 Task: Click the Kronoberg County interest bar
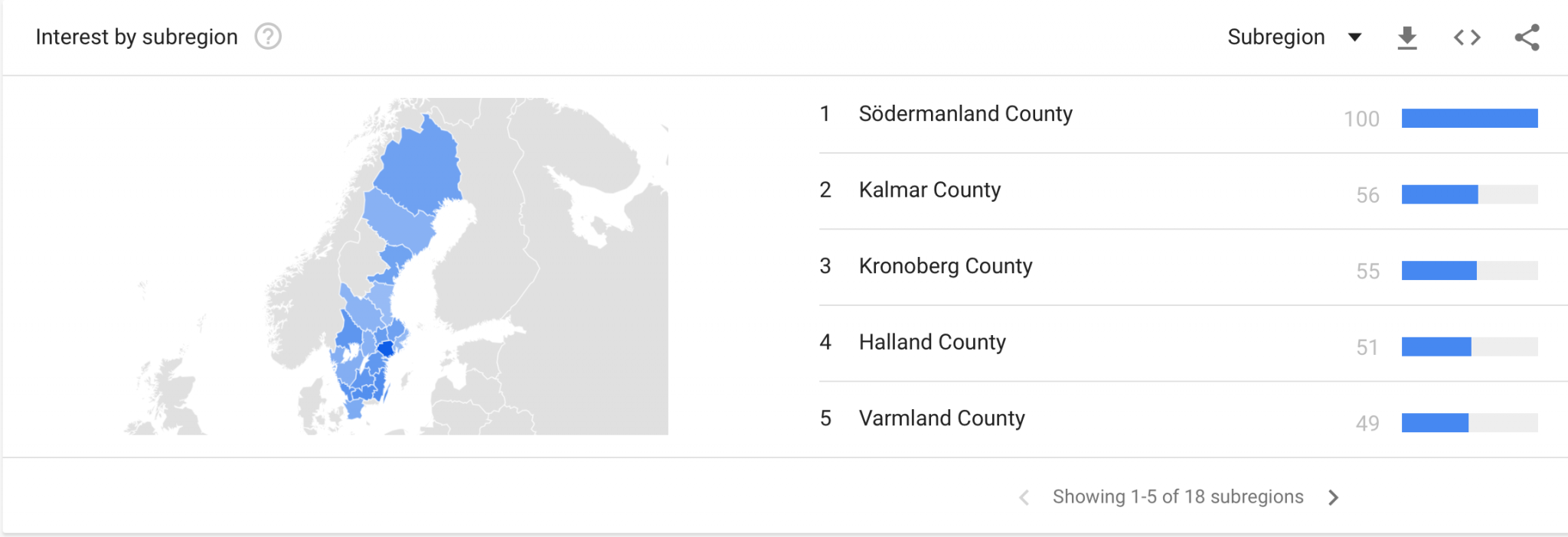(1439, 270)
